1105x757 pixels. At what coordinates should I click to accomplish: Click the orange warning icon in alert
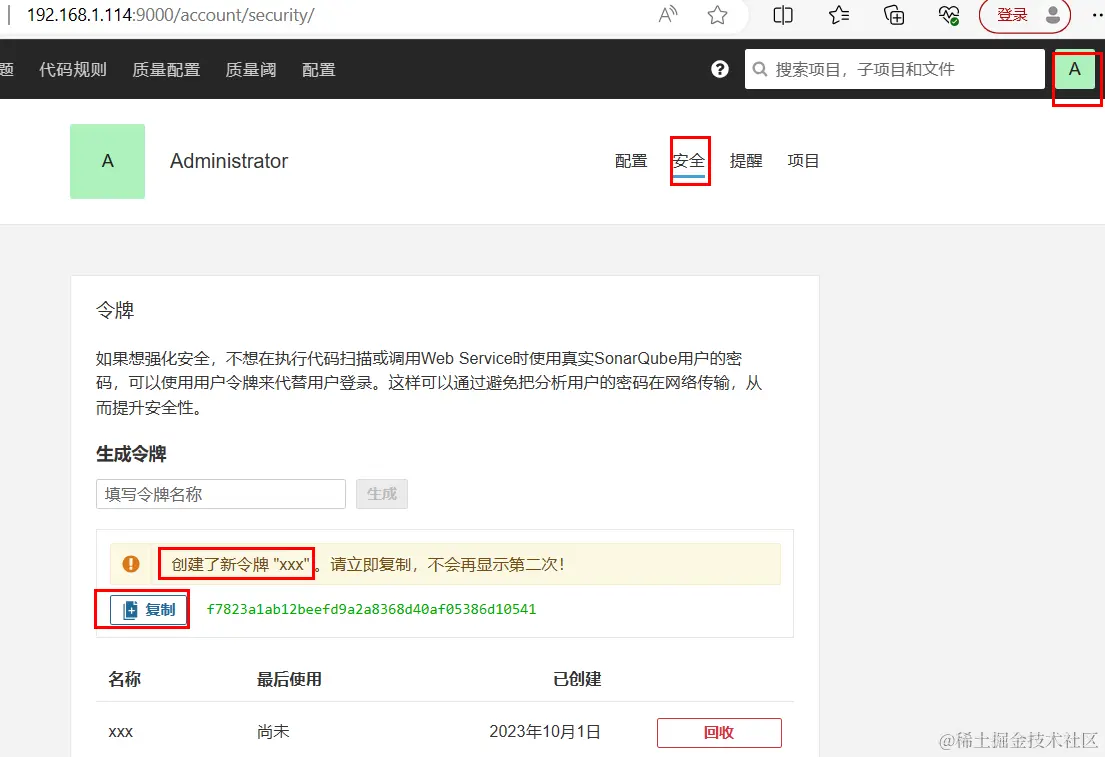tap(130, 564)
